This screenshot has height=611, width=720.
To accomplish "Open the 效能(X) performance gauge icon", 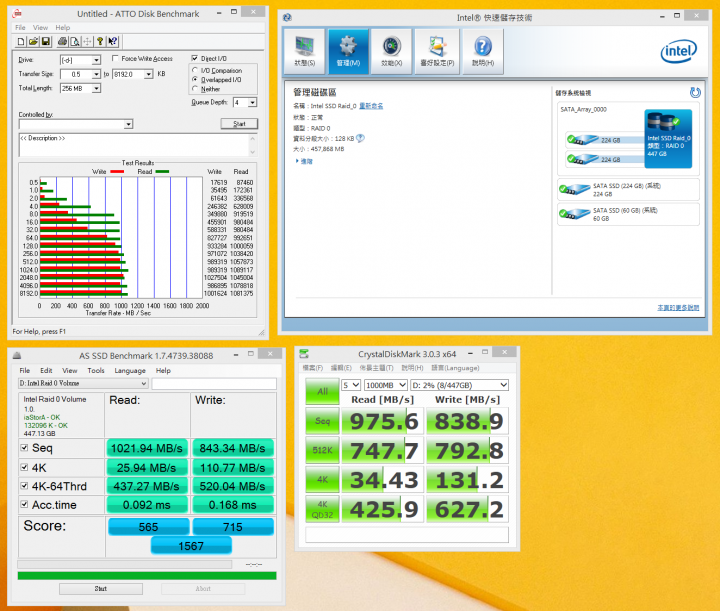I will coord(392,51).
